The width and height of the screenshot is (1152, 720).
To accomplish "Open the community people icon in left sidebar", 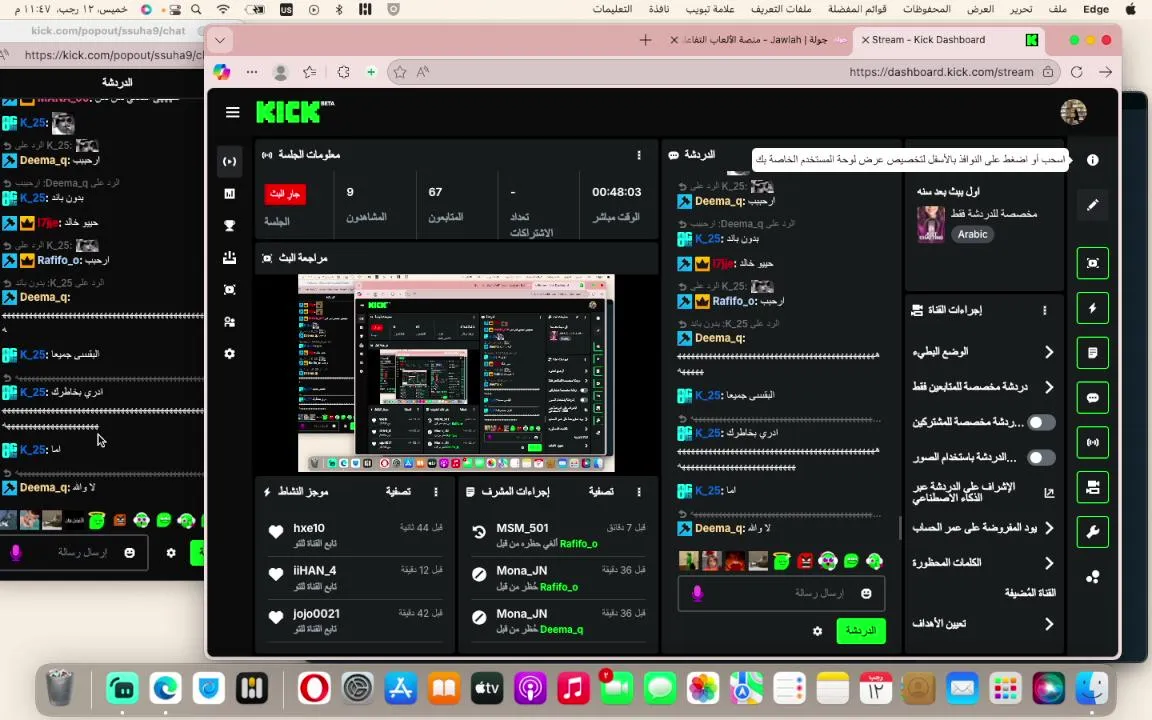I will coord(229,322).
